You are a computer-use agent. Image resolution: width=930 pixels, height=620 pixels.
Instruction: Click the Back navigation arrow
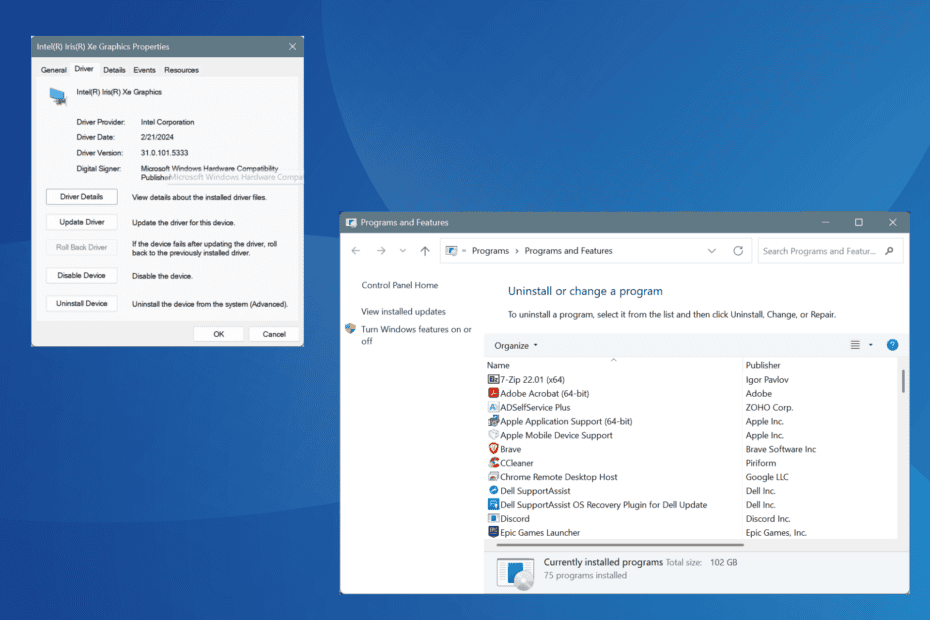356,251
